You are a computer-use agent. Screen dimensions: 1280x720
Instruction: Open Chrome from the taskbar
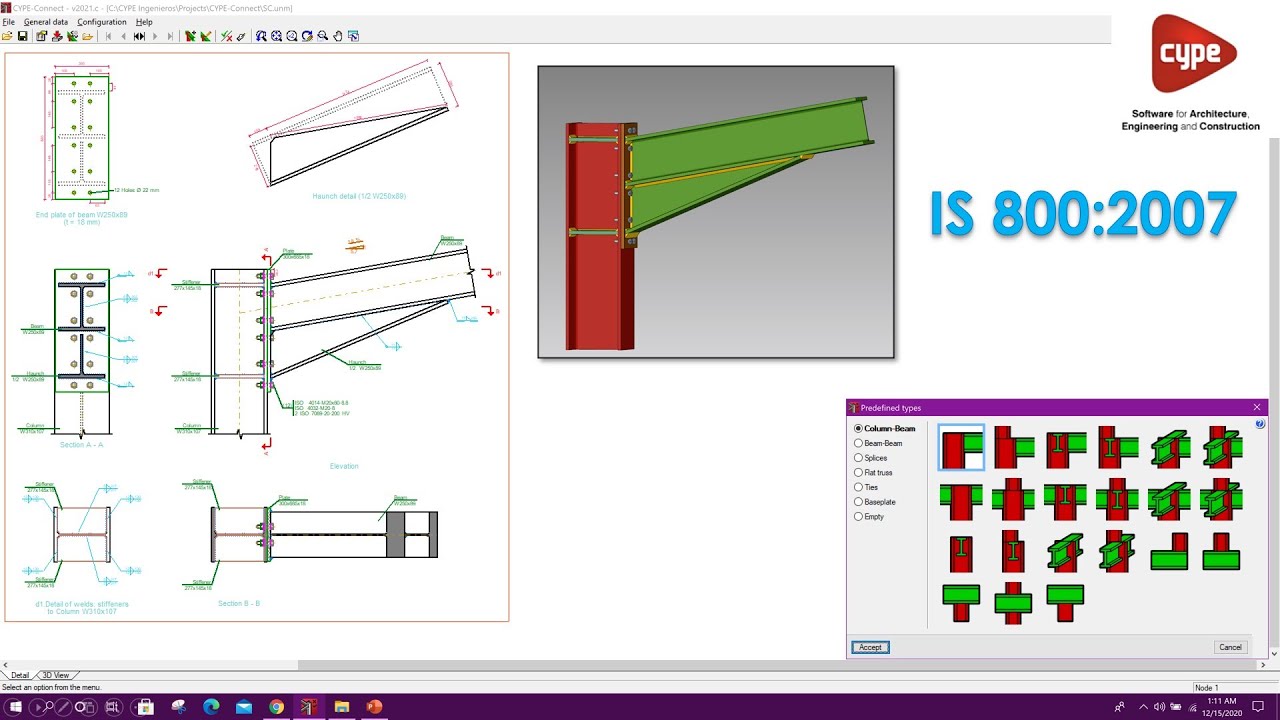(x=276, y=706)
